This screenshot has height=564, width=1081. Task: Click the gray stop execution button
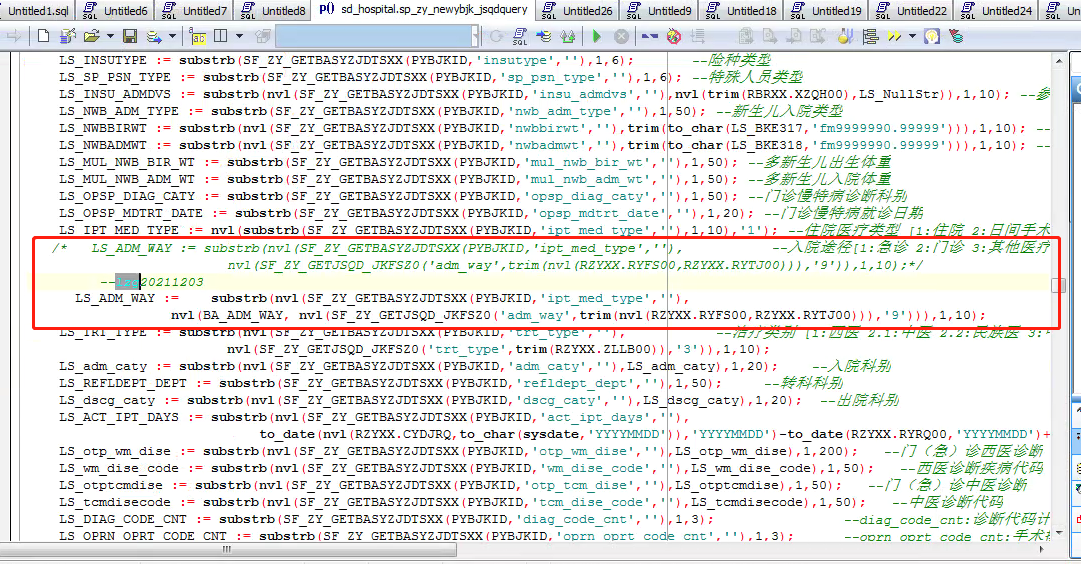[621, 36]
